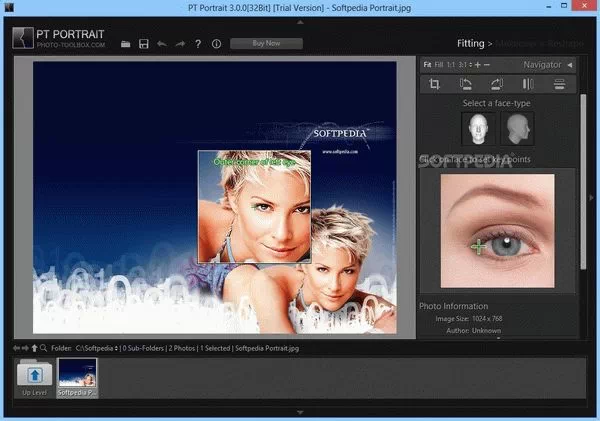The height and width of the screenshot is (421, 600).
Task: Rotate image counter-clockwise
Action: (465, 84)
